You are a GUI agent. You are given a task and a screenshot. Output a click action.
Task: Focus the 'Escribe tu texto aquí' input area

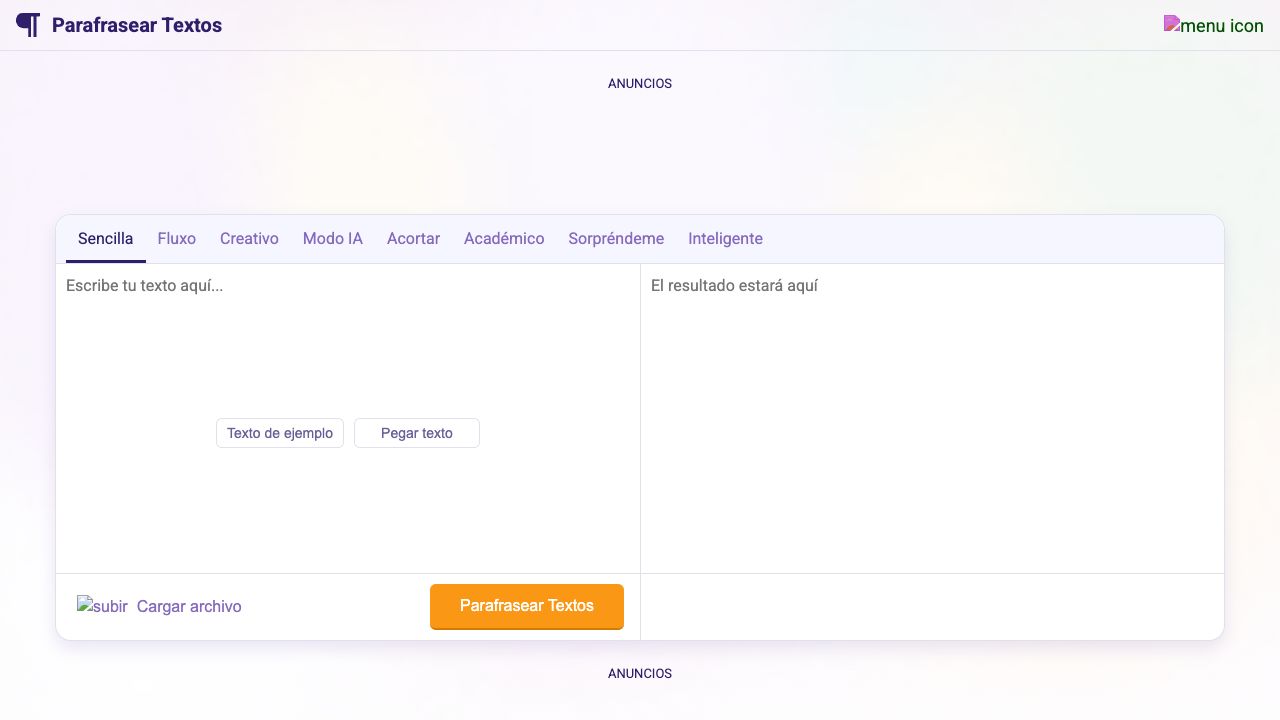click(347, 340)
